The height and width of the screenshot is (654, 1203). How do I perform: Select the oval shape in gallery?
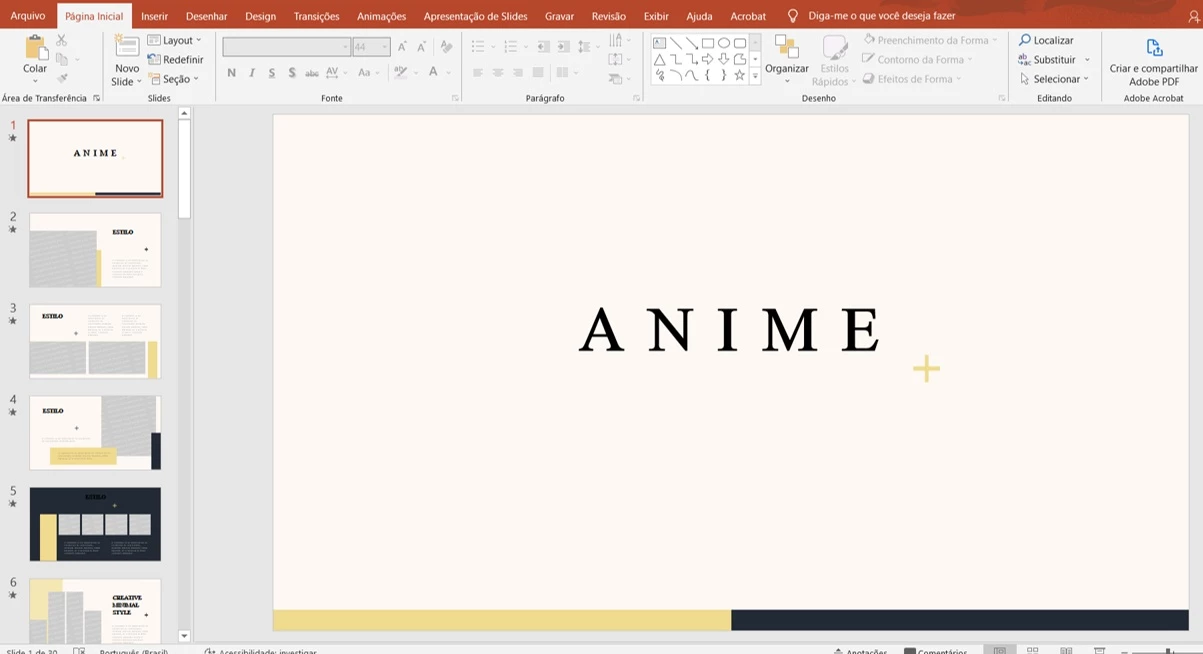[x=723, y=43]
